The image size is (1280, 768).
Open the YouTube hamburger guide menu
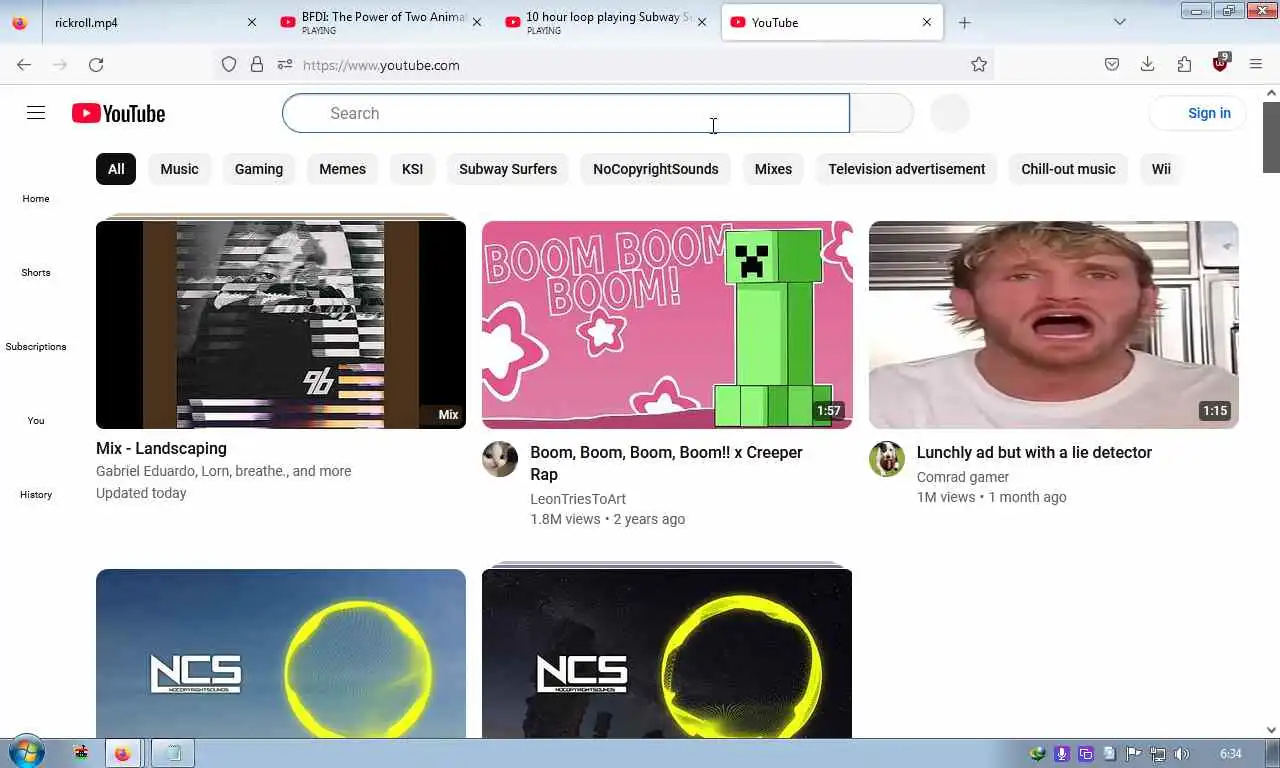coord(36,113)
